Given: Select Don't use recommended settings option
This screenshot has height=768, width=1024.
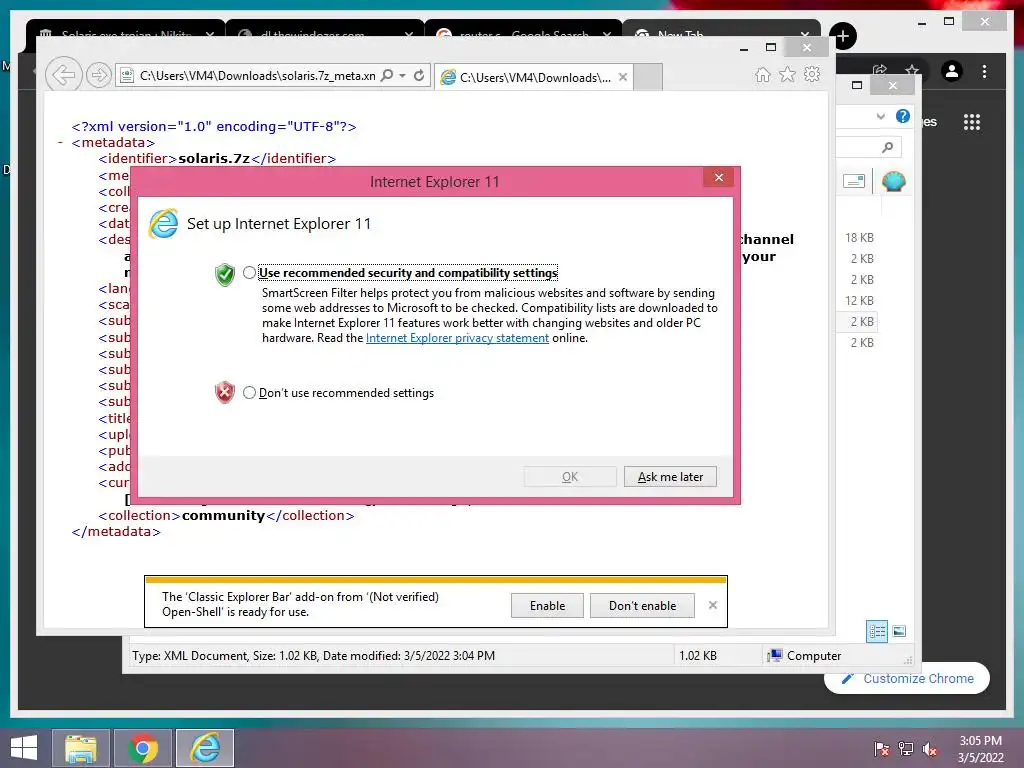Looking at the screenshot, I should click(249, 393).
